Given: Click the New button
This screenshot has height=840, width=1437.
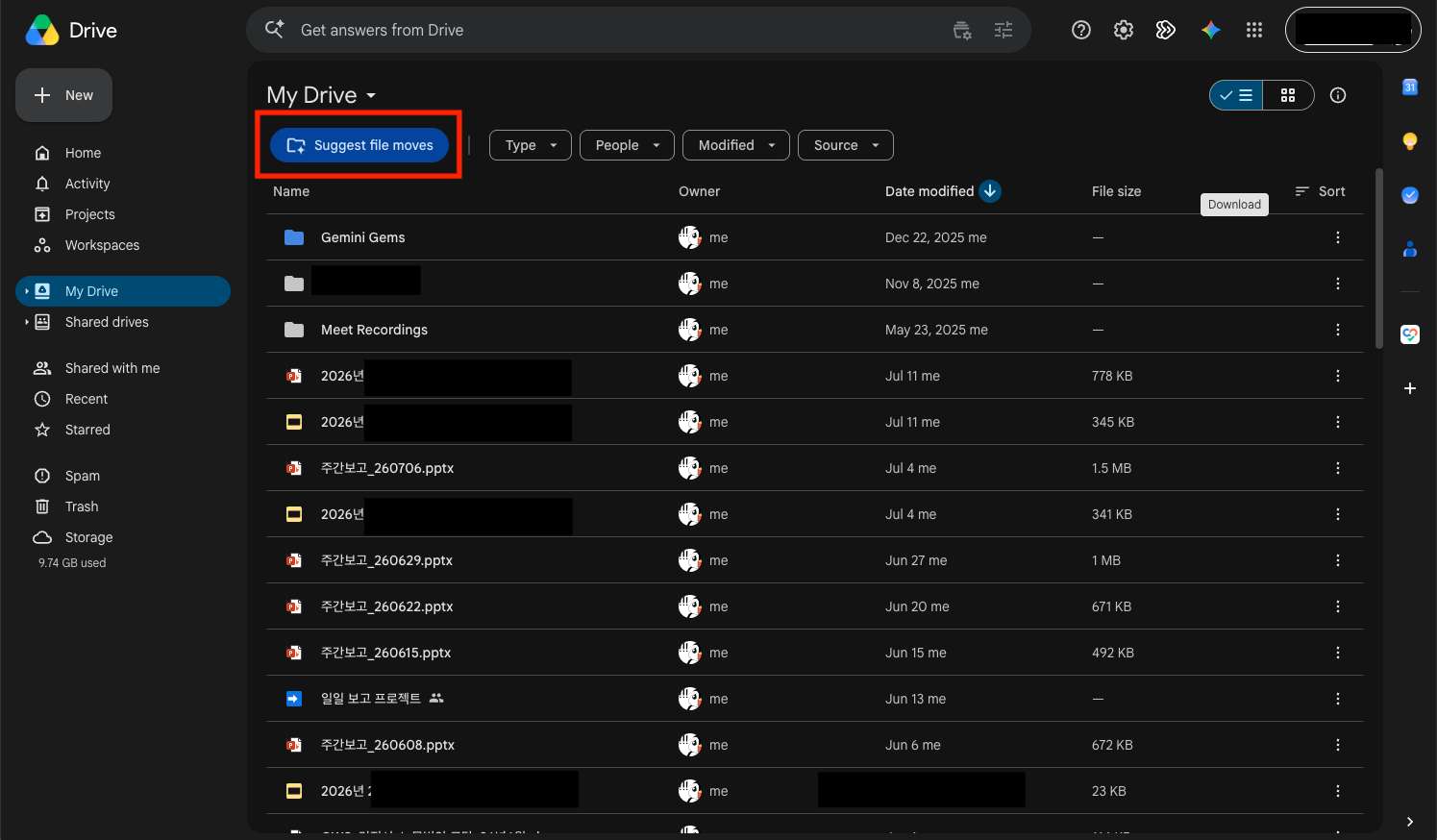Looking at the screenshot, I should [63, 95].
